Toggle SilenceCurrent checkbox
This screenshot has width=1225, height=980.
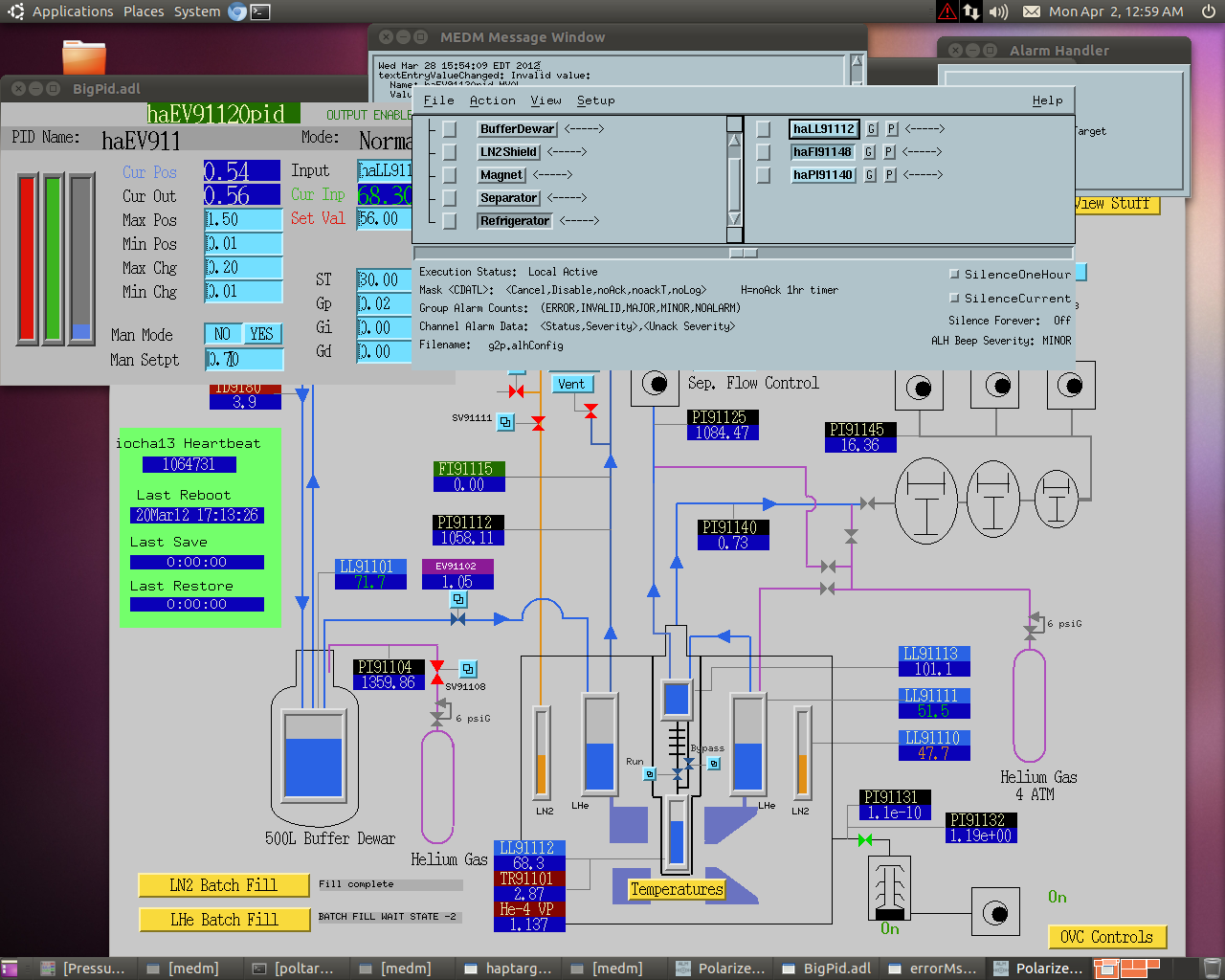click(x=954, y=298)
